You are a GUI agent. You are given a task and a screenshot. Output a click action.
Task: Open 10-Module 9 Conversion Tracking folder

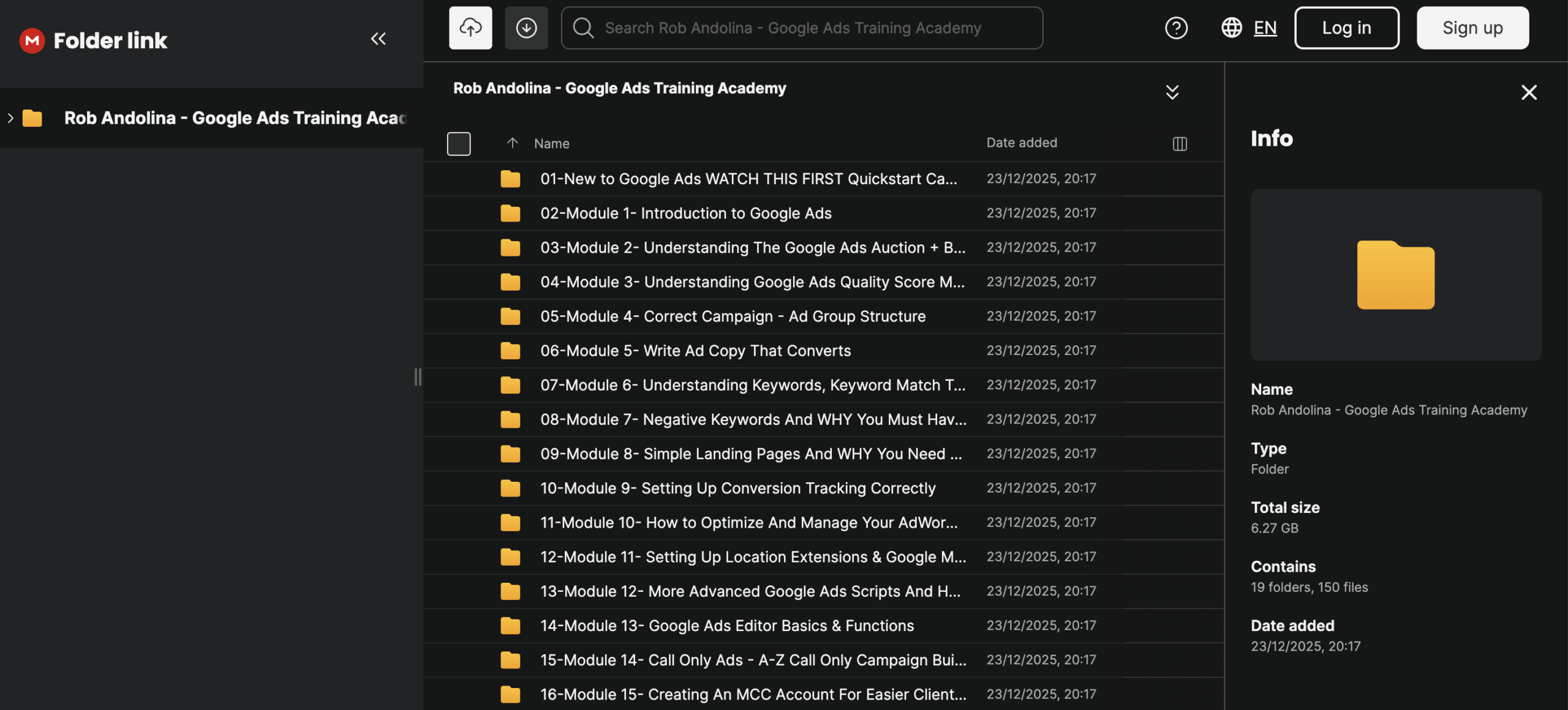pyautogui.click(x=737, y=488)
